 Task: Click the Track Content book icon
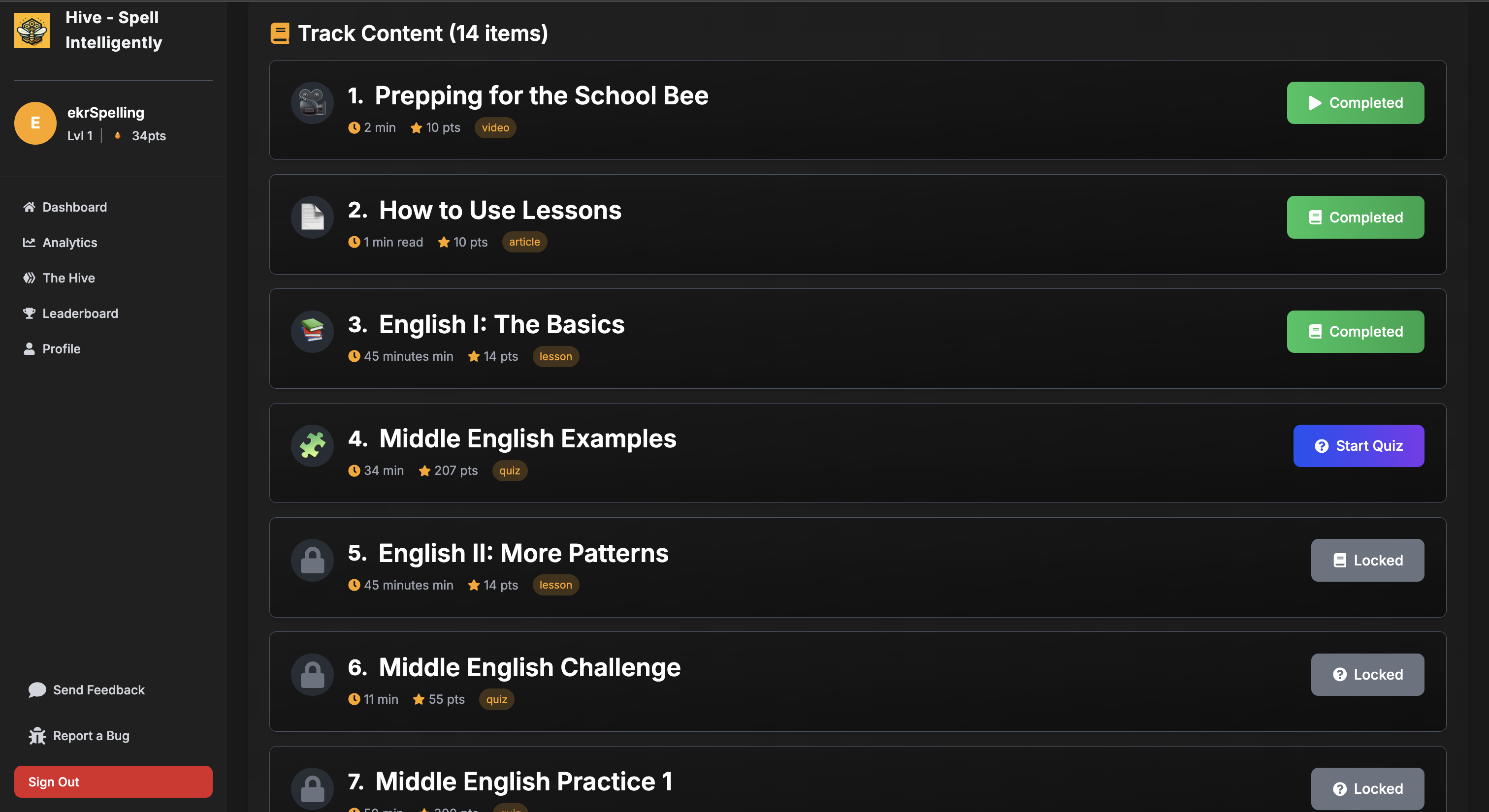pyautogui.click(x=280, y=33)
